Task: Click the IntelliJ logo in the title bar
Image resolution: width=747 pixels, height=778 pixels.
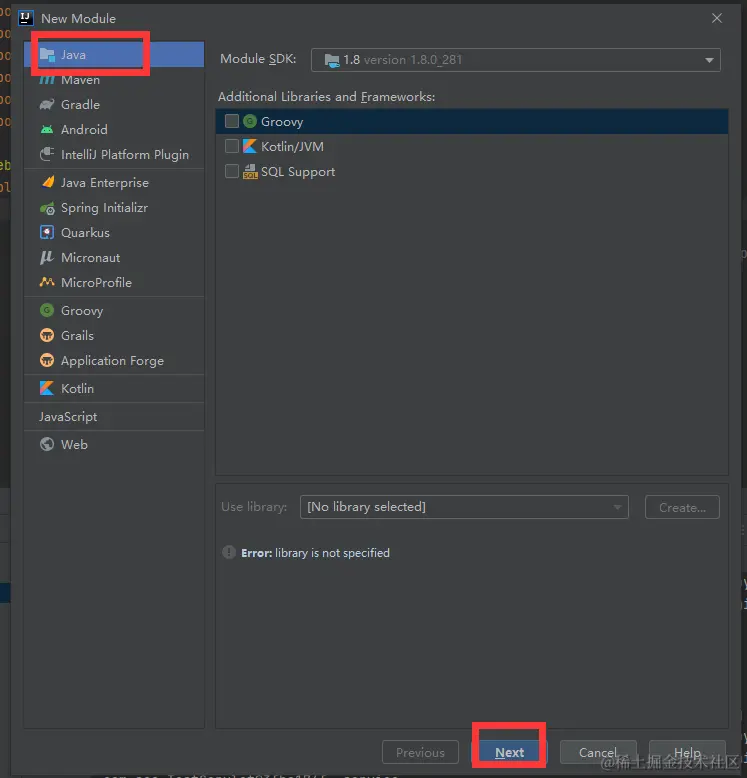Action: [26, 18]
